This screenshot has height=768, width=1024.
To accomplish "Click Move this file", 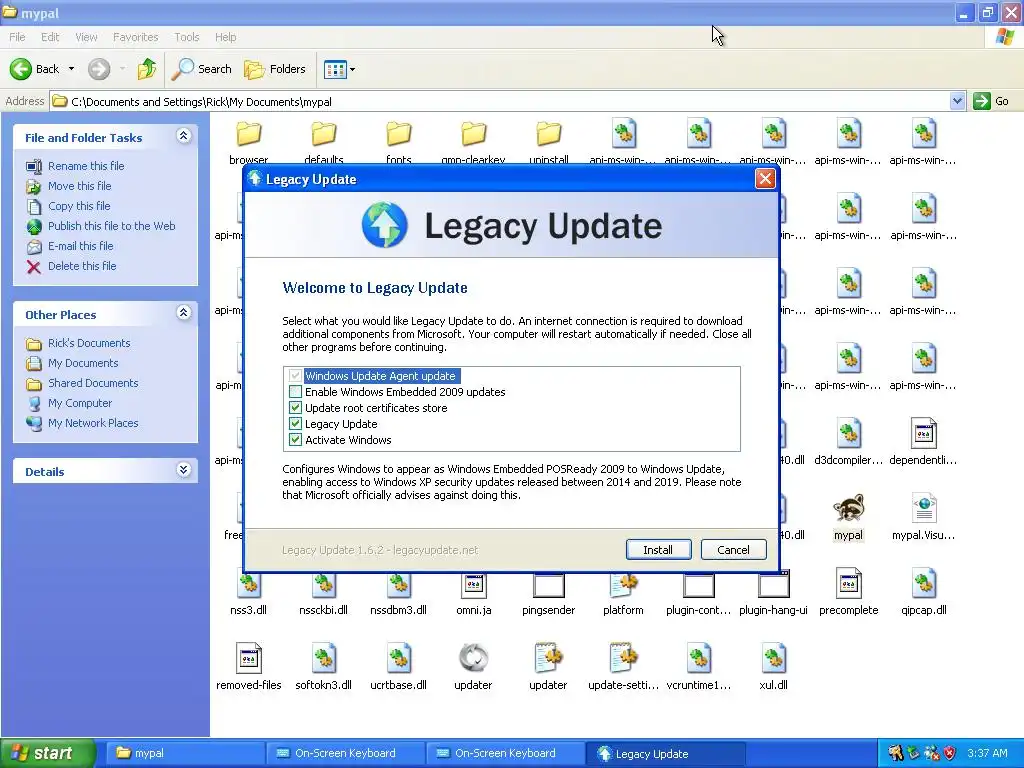I will tap(80, 186).
